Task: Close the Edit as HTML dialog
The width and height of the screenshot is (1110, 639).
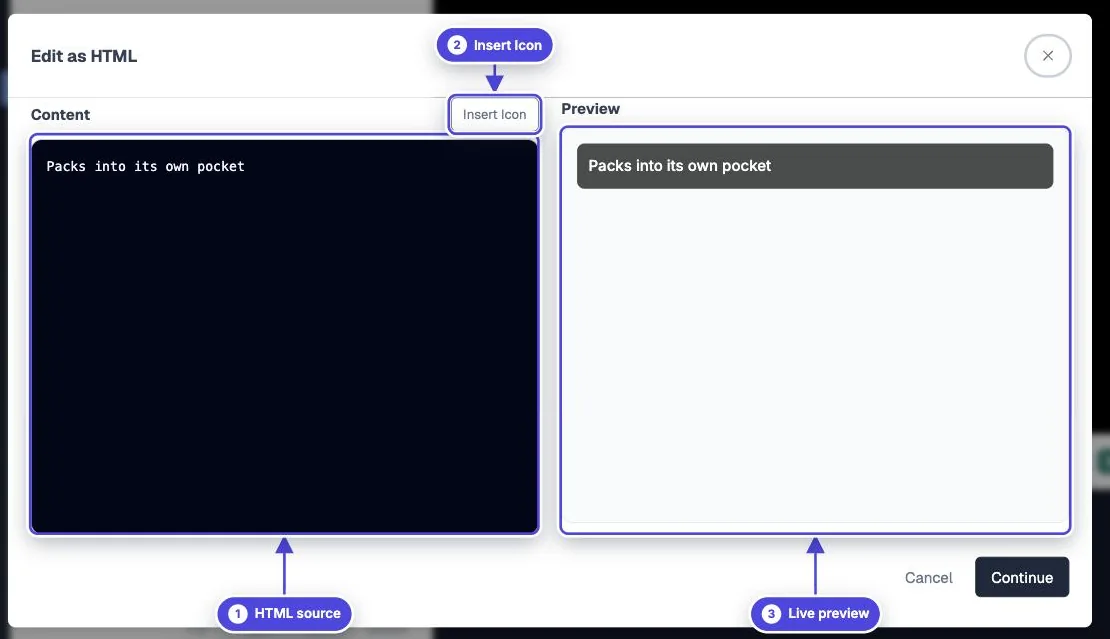Action: pos(1047,56)
